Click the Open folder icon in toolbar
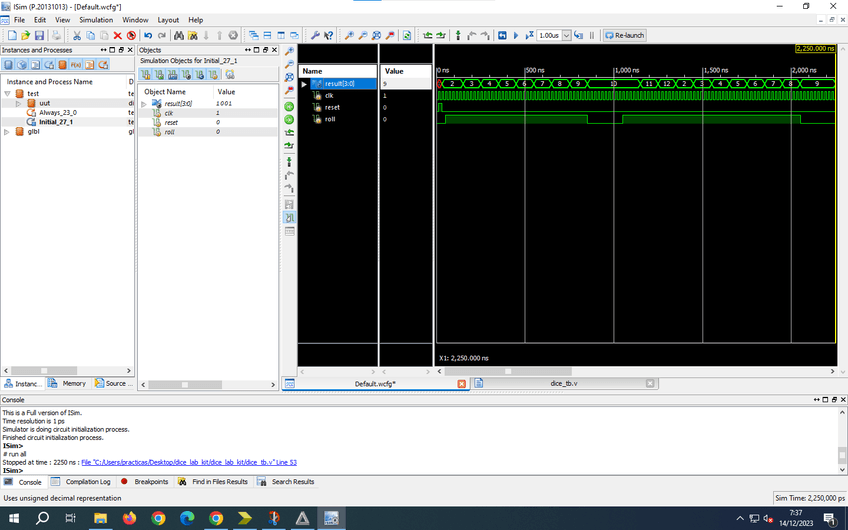 (25, 35)
